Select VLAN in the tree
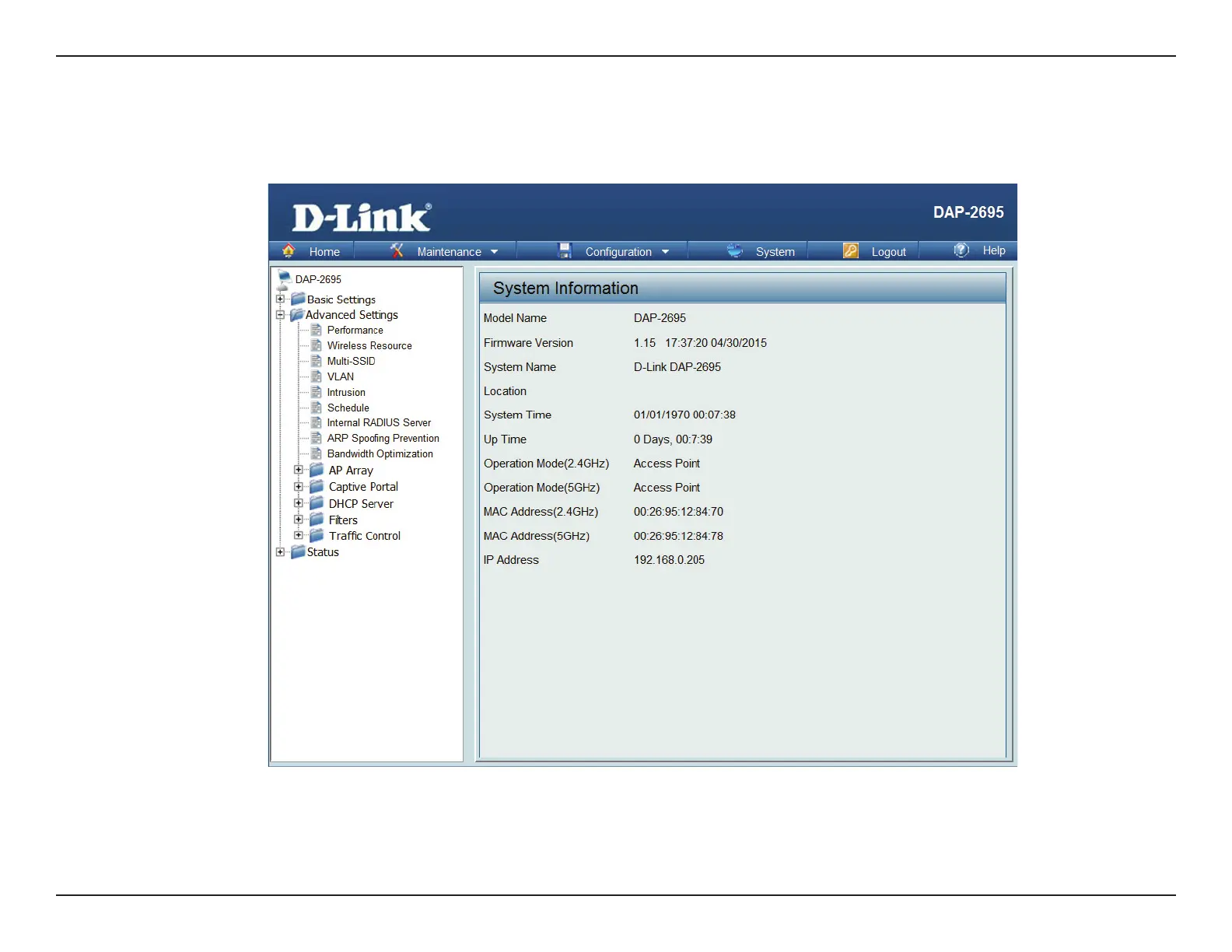Viewport: 1232px width, 952px height. coord(340,376)
